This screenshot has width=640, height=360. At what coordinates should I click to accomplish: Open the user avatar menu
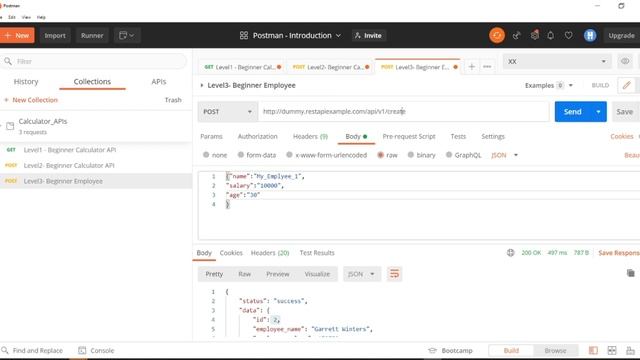click(590, 36)
